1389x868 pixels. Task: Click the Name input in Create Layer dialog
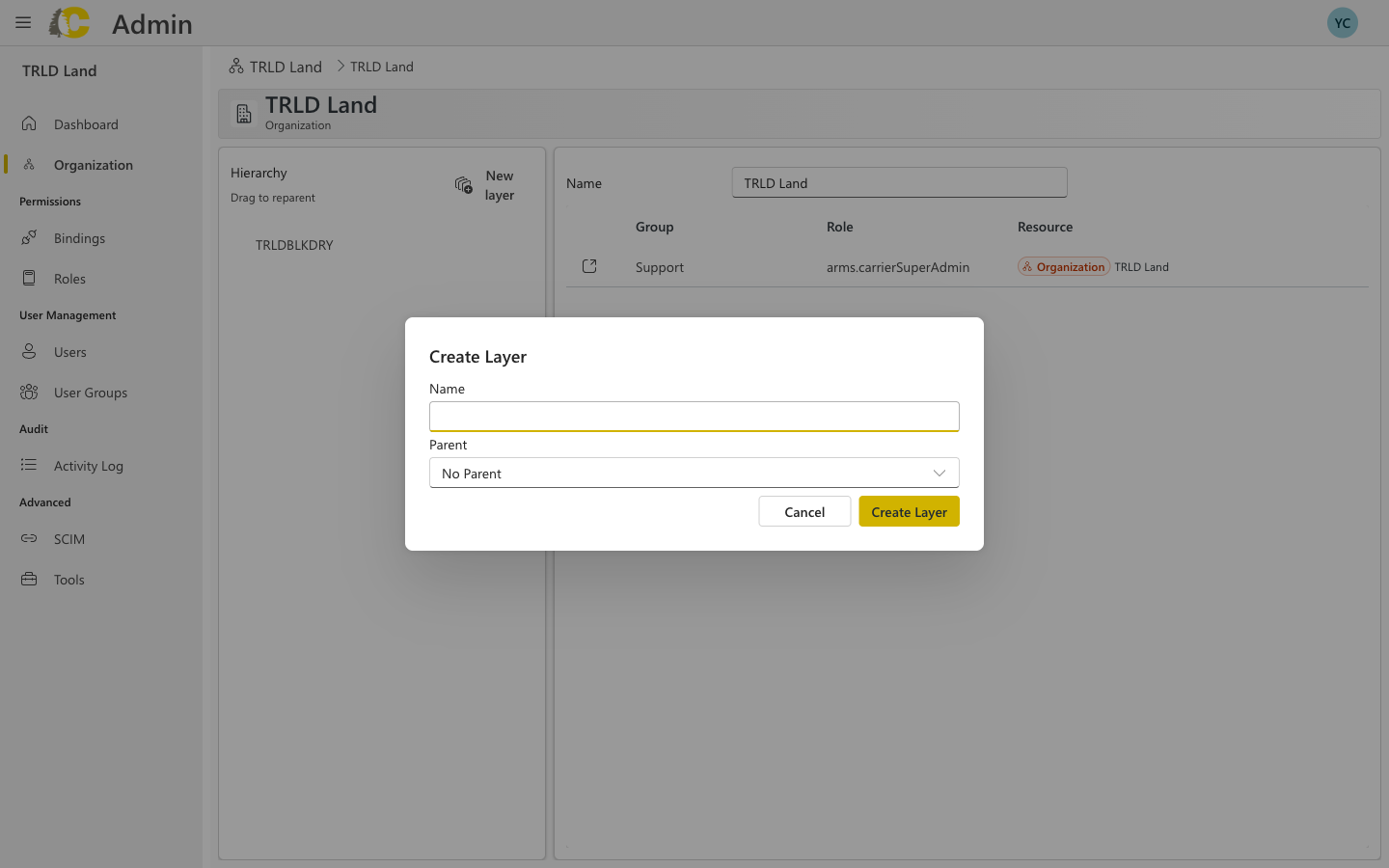(694, 416)
